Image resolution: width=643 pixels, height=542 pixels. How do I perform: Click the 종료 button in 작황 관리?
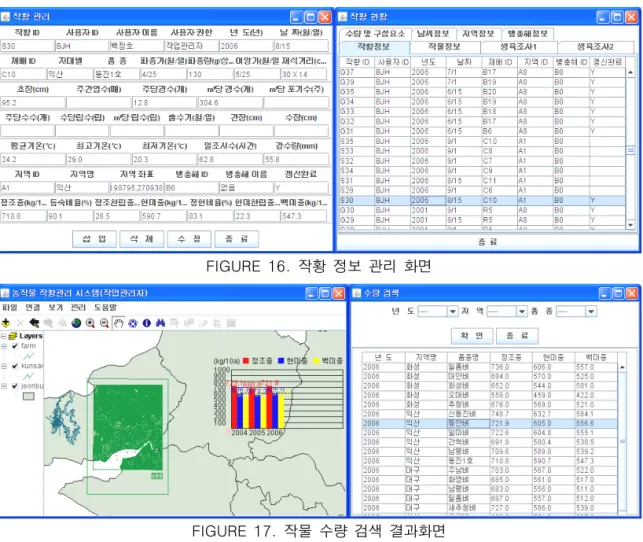click(237, 239)
